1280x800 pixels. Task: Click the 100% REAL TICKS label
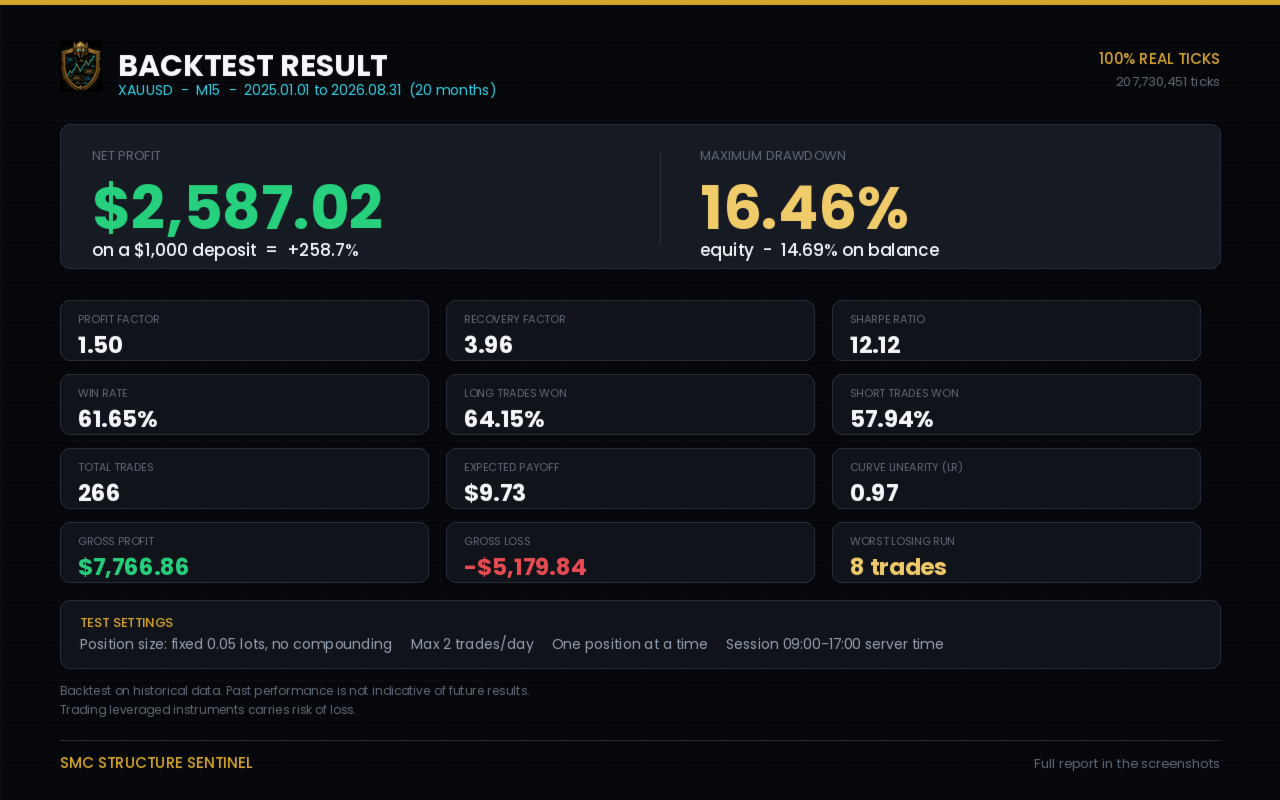(1159, 59)
